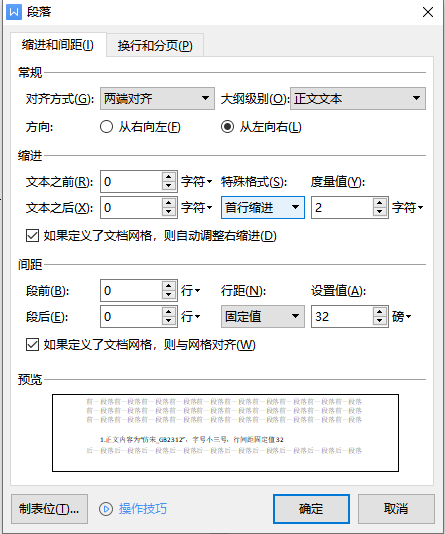Switch to the 换行和分页 tab
445x534 pixels.
[155, 45]
